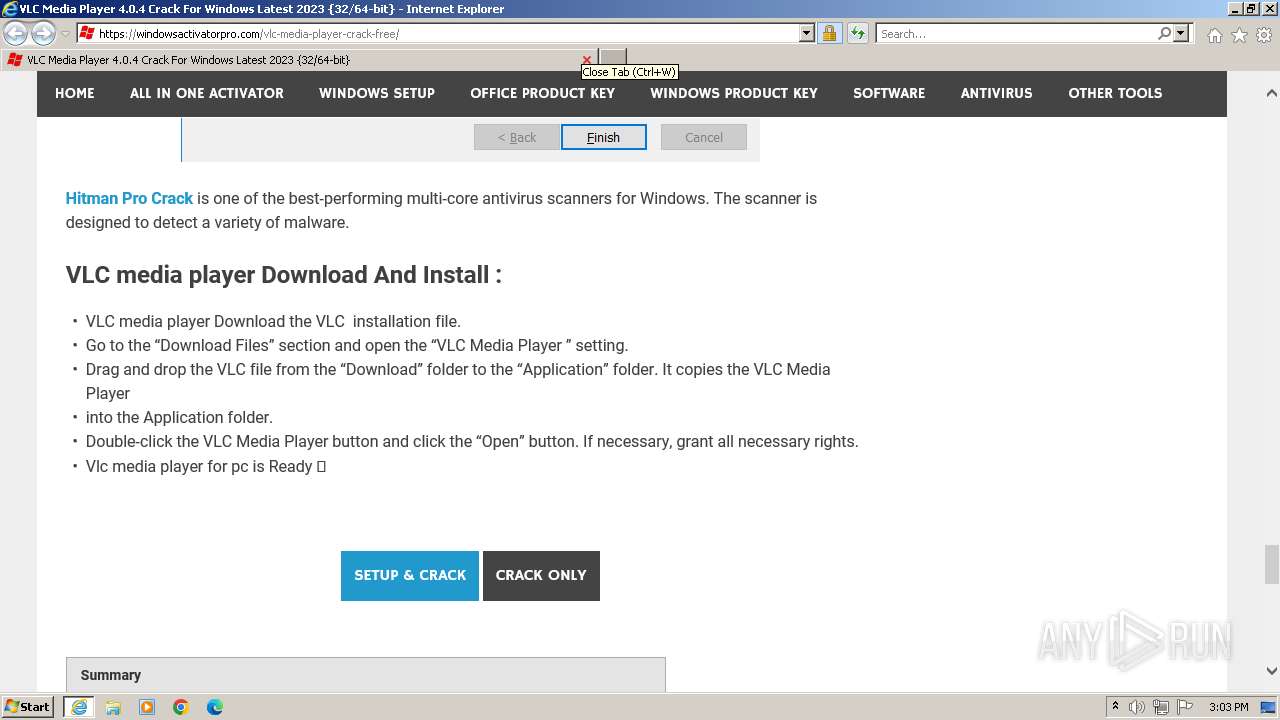Click the browser Search box
This screenshot has width=1280, height=720.
(1016, 34)
